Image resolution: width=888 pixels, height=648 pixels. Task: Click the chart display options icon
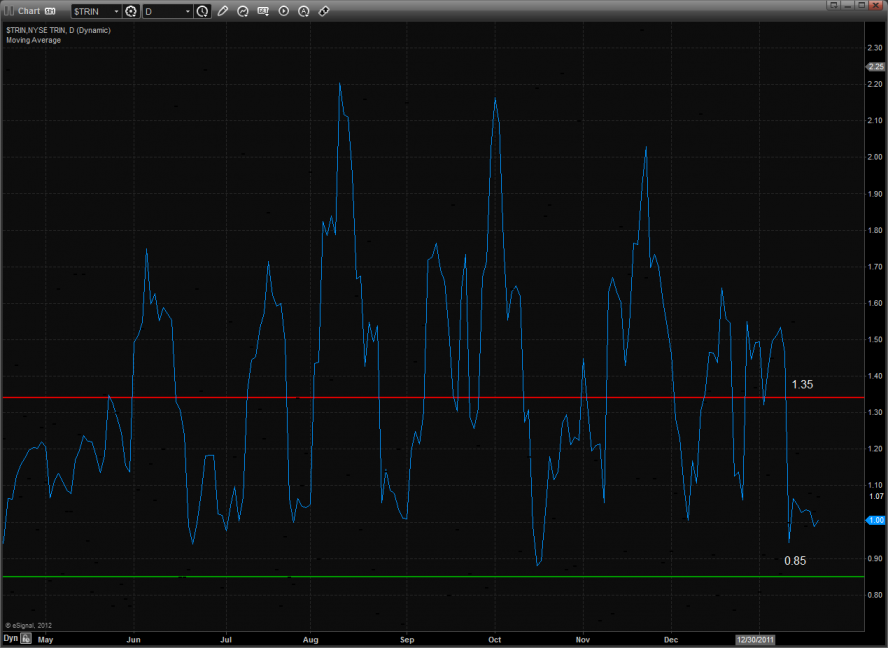pyautogui.click(x=263, y=11)
